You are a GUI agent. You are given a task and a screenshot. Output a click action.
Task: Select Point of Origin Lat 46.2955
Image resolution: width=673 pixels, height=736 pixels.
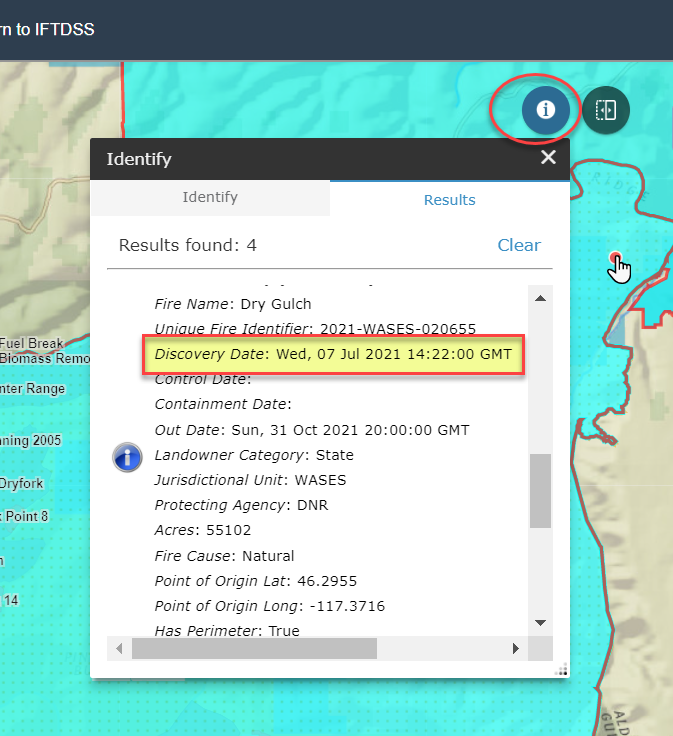click(256, 581)
